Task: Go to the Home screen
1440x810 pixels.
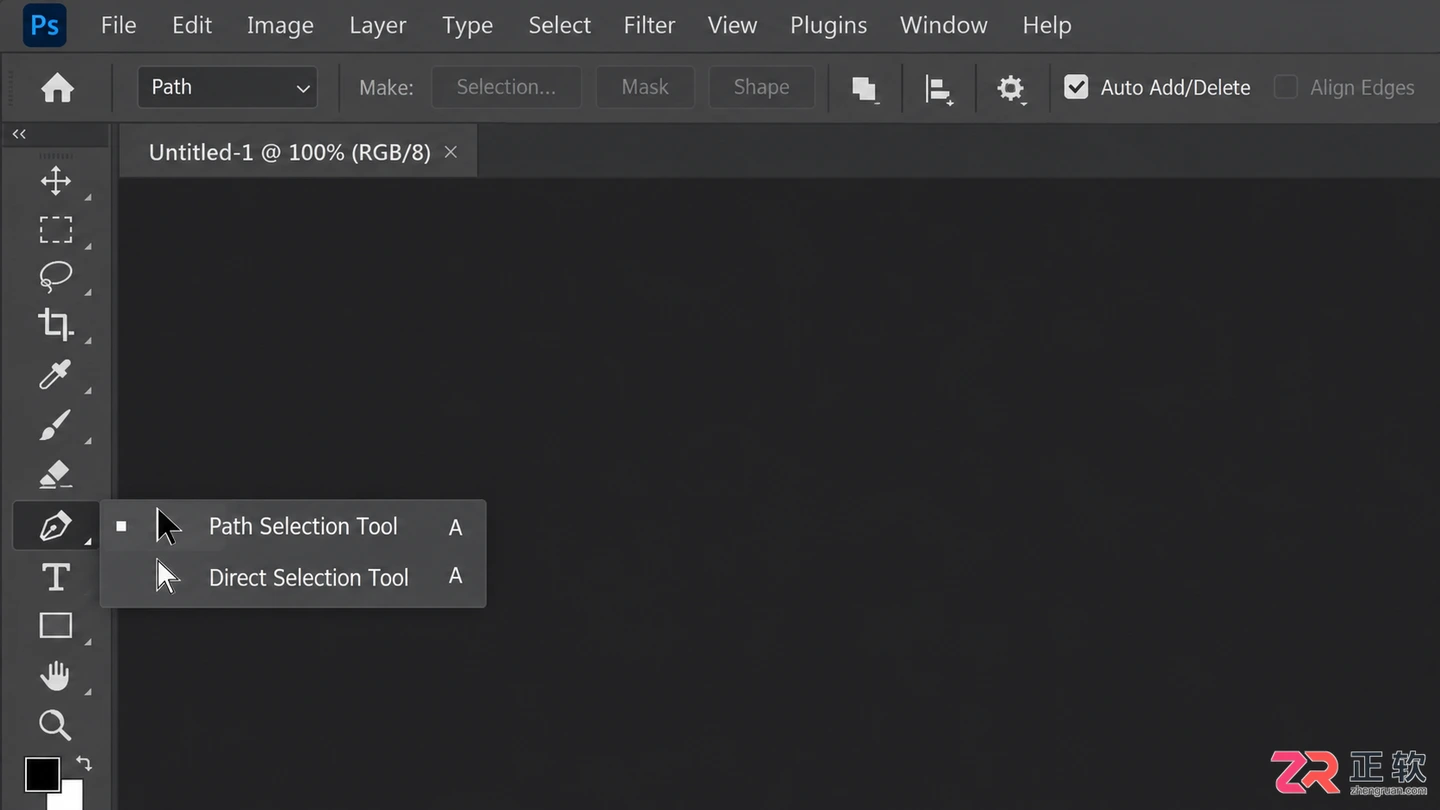Action: tap(57, 88)
